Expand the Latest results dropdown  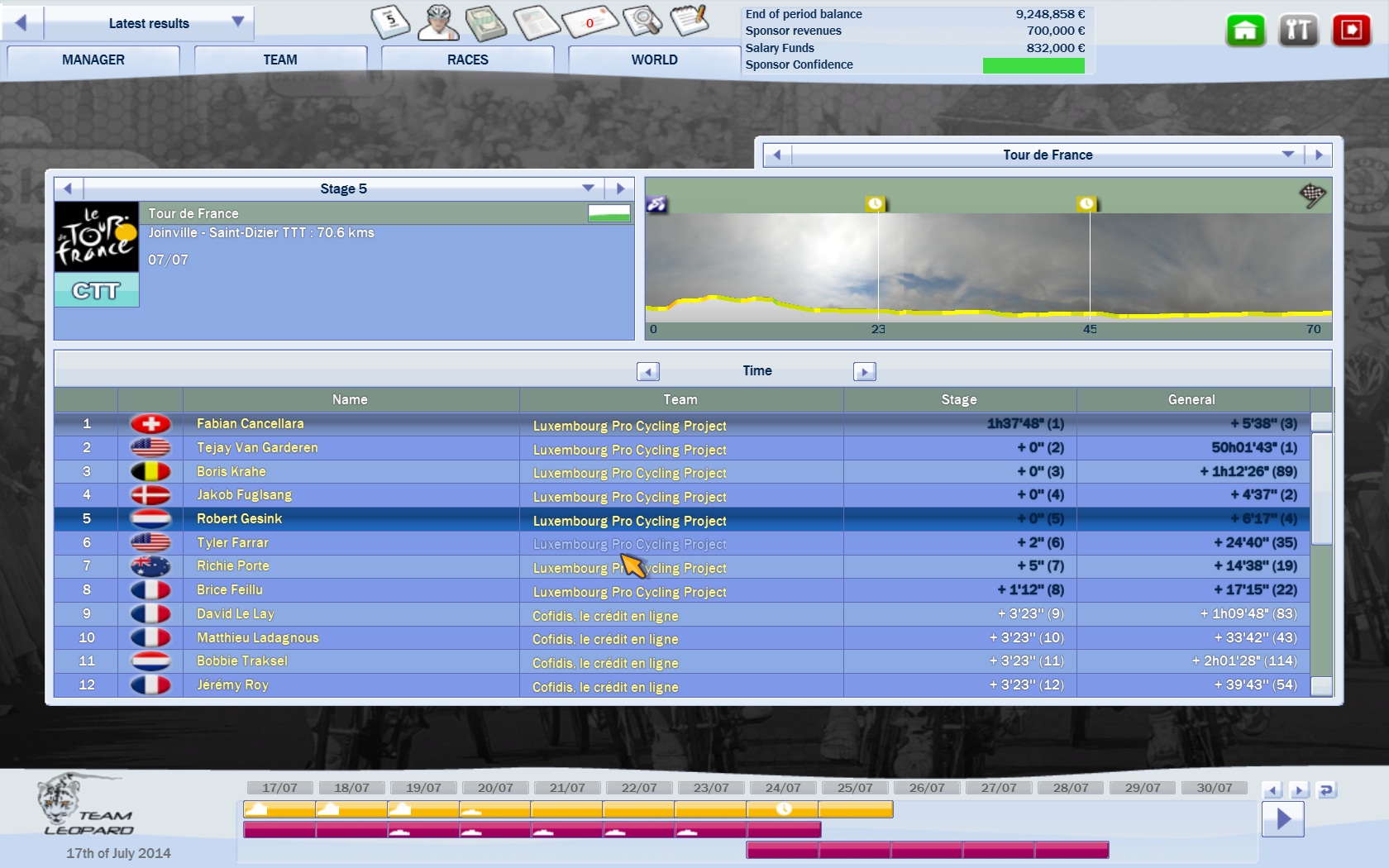pos(237,22)
